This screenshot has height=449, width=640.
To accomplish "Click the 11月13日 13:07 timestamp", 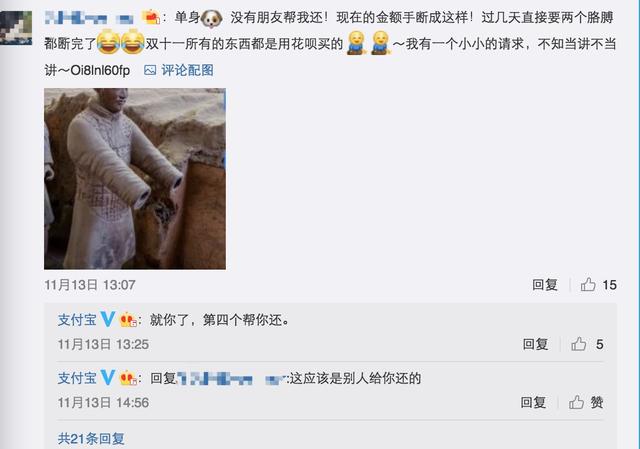I will tap(90, 285).
